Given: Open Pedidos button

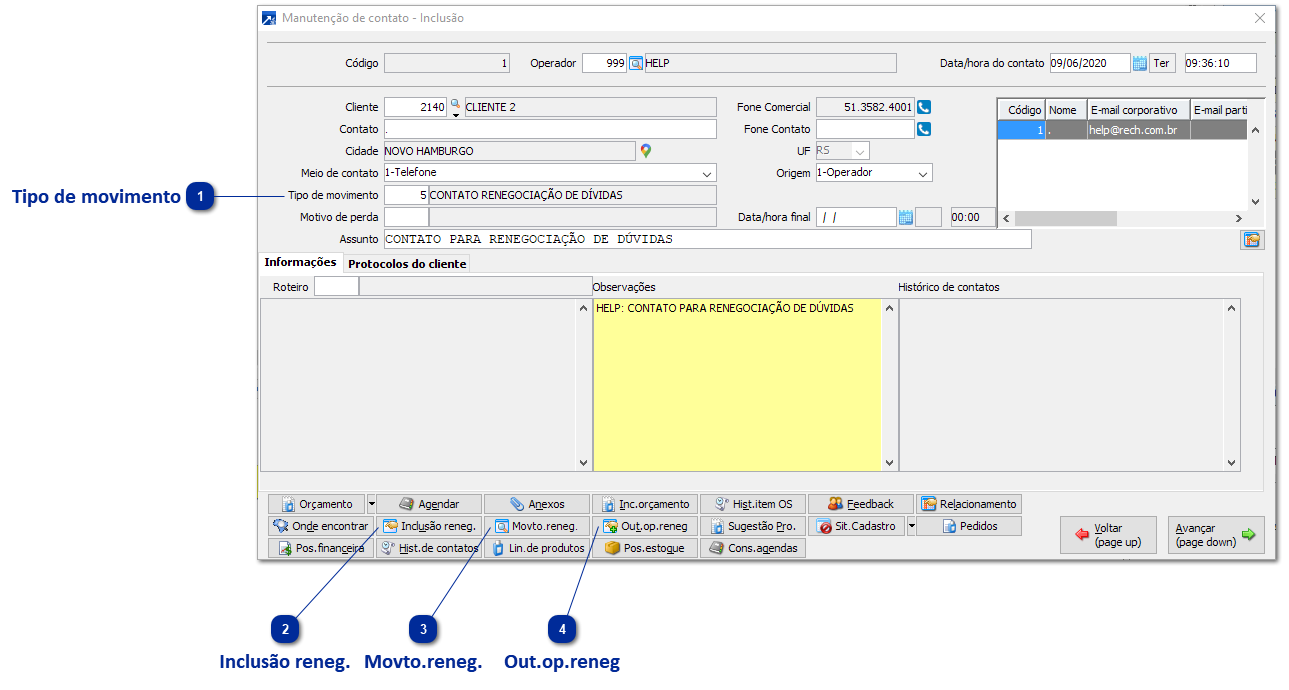Looking at the screenshot, I should (969, 526).
